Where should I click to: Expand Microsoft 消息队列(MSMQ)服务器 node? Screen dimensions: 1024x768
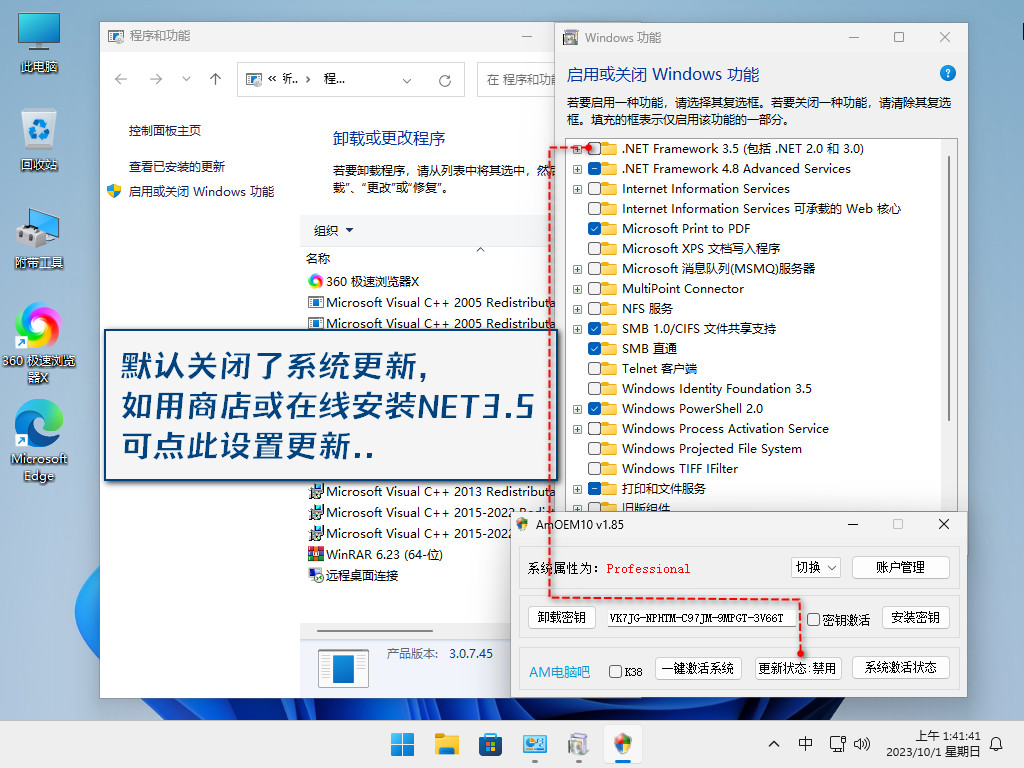(x=577, y=269)
